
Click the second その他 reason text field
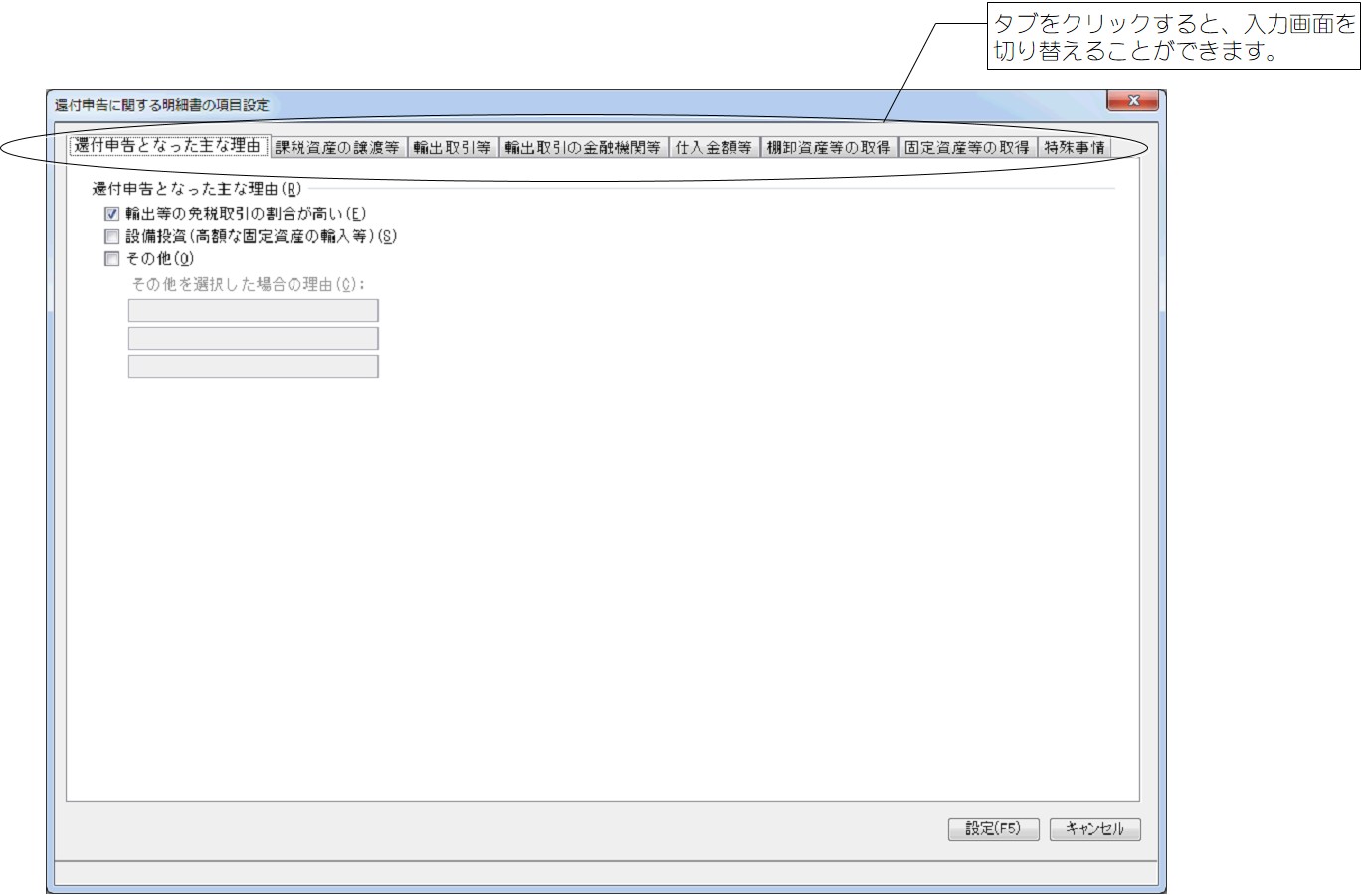253,339
